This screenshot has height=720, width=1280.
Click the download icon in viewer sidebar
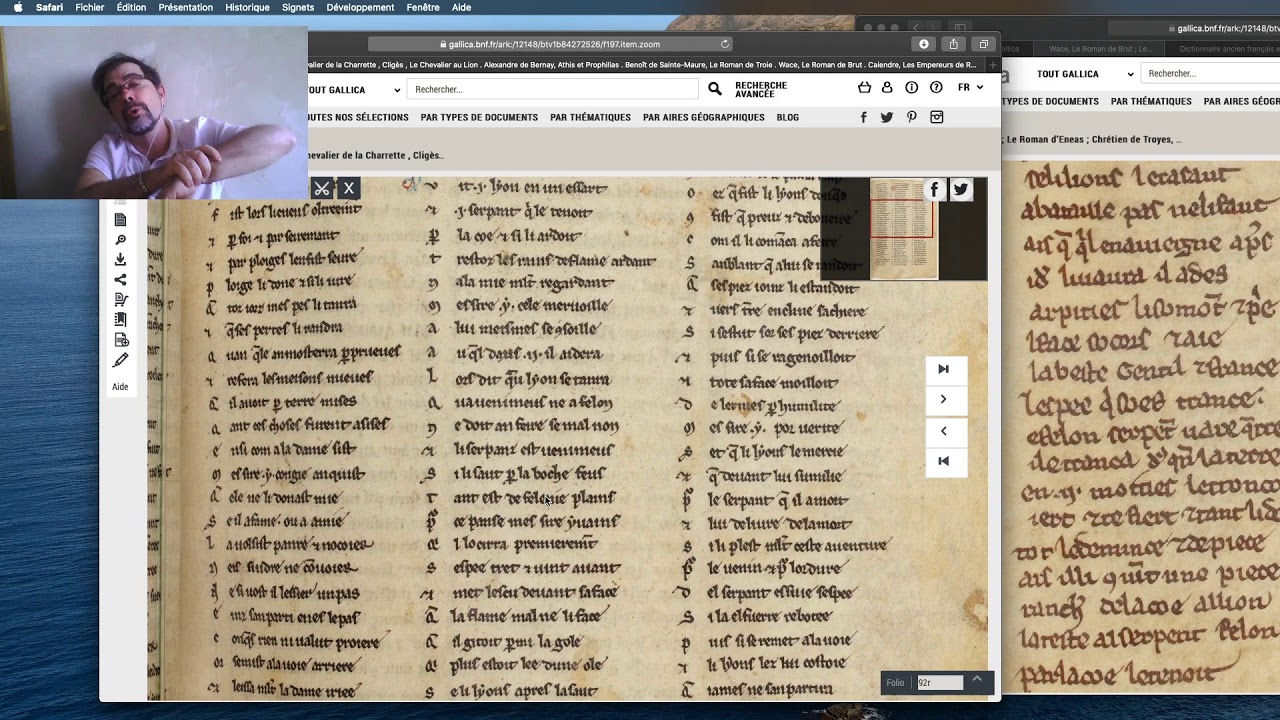[121, 260]
